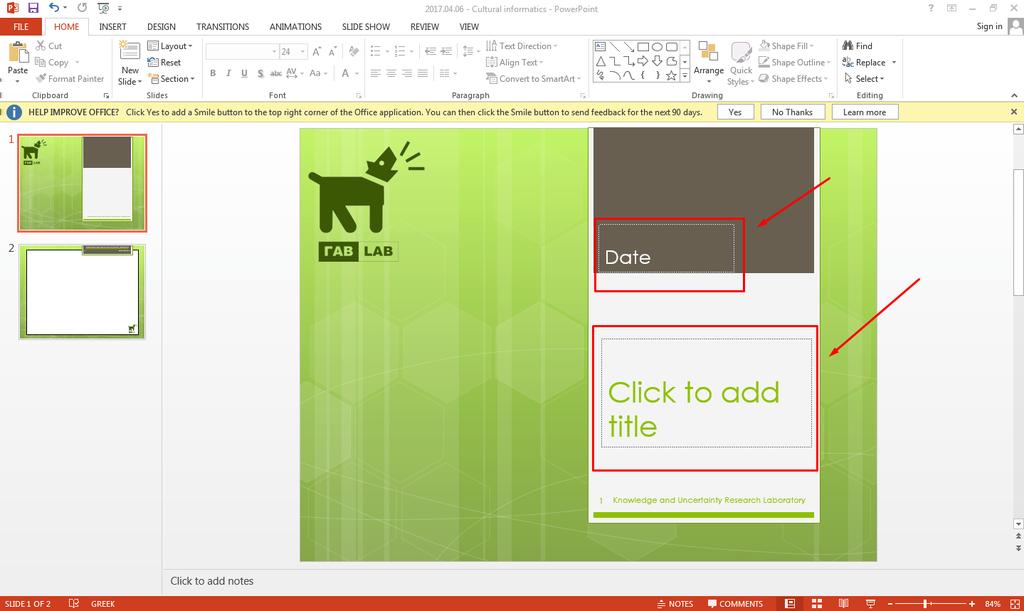Click the 'Click to add notes' area
Image resolution: width=1024 pixels, height=611 pixels.
coord(212,581)
